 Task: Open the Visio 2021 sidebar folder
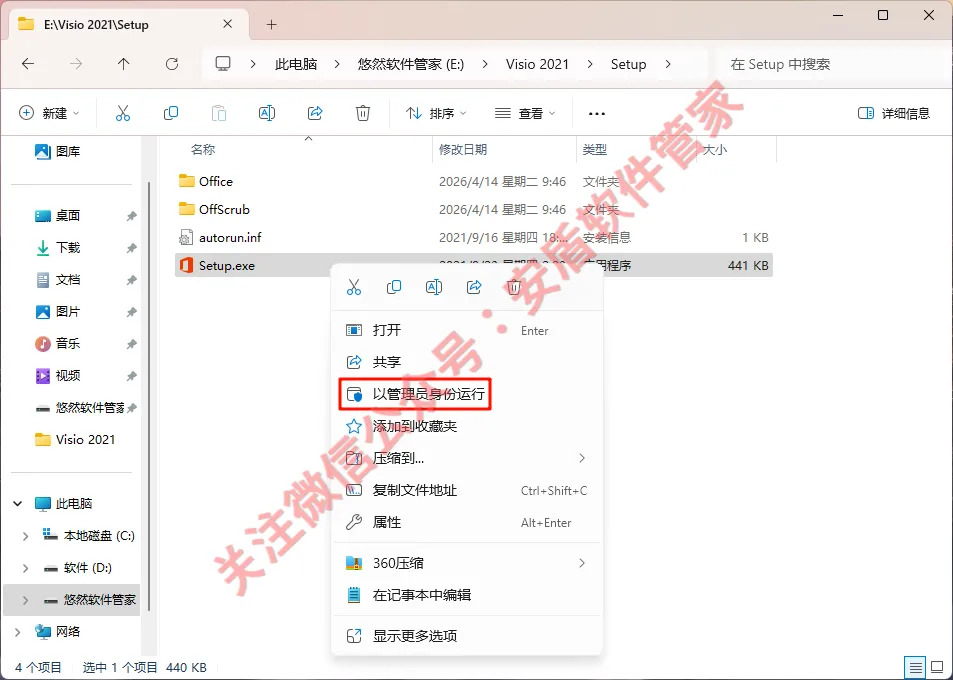point(74,439)
